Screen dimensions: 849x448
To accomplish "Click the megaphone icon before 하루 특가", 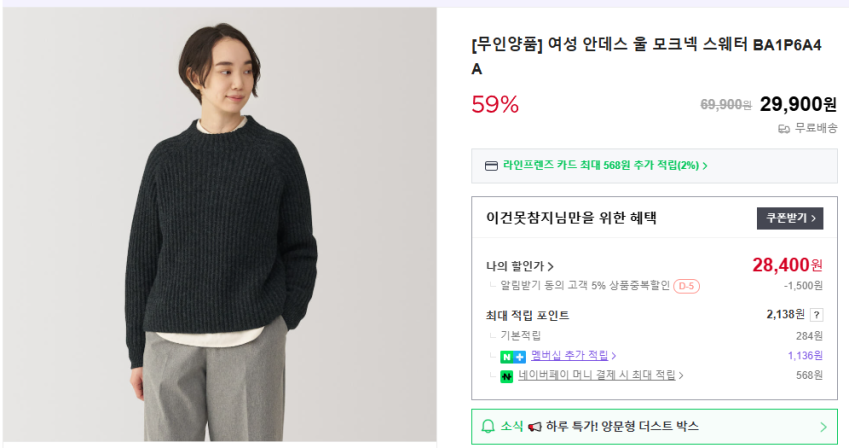I will [x=535, y=426].
